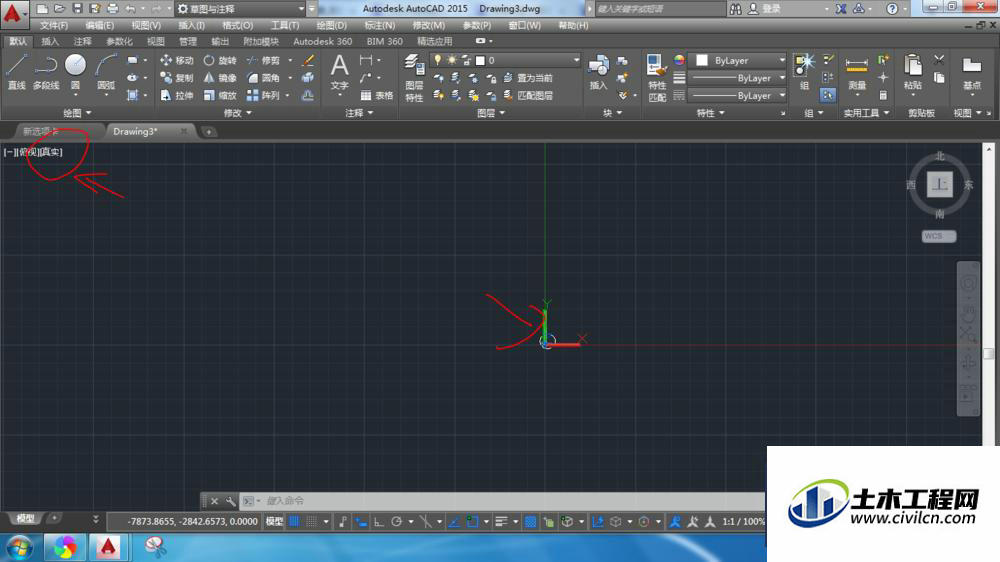The height and width of the screenshot is (562, 1000).
Task: Expand the 注释 (Annotation) panel
Action: [359, 113]
